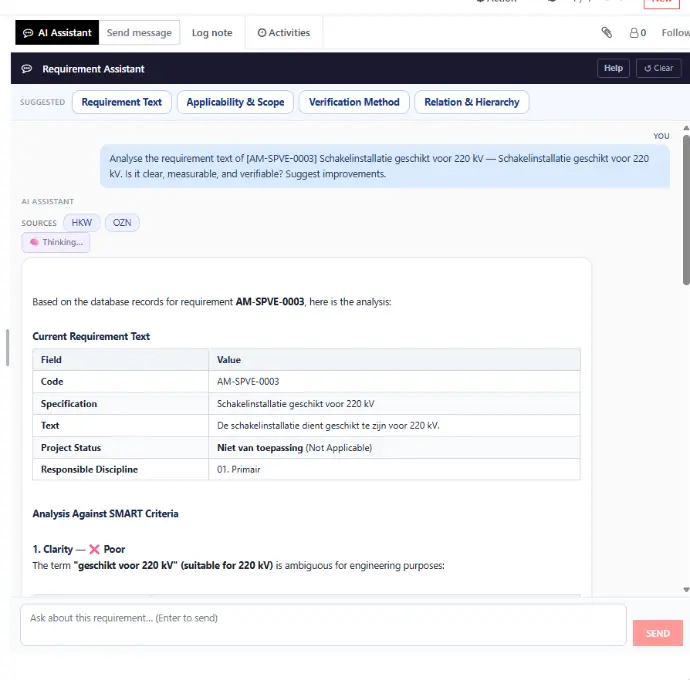Switch to the Log note tab
Viewport: 690px width, 680px height.
212,33
